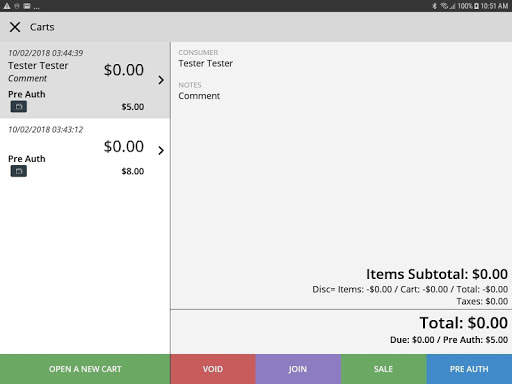Tap the battery icon in status bar
This screenshot has height=384, width=512.
click(476, 6)
